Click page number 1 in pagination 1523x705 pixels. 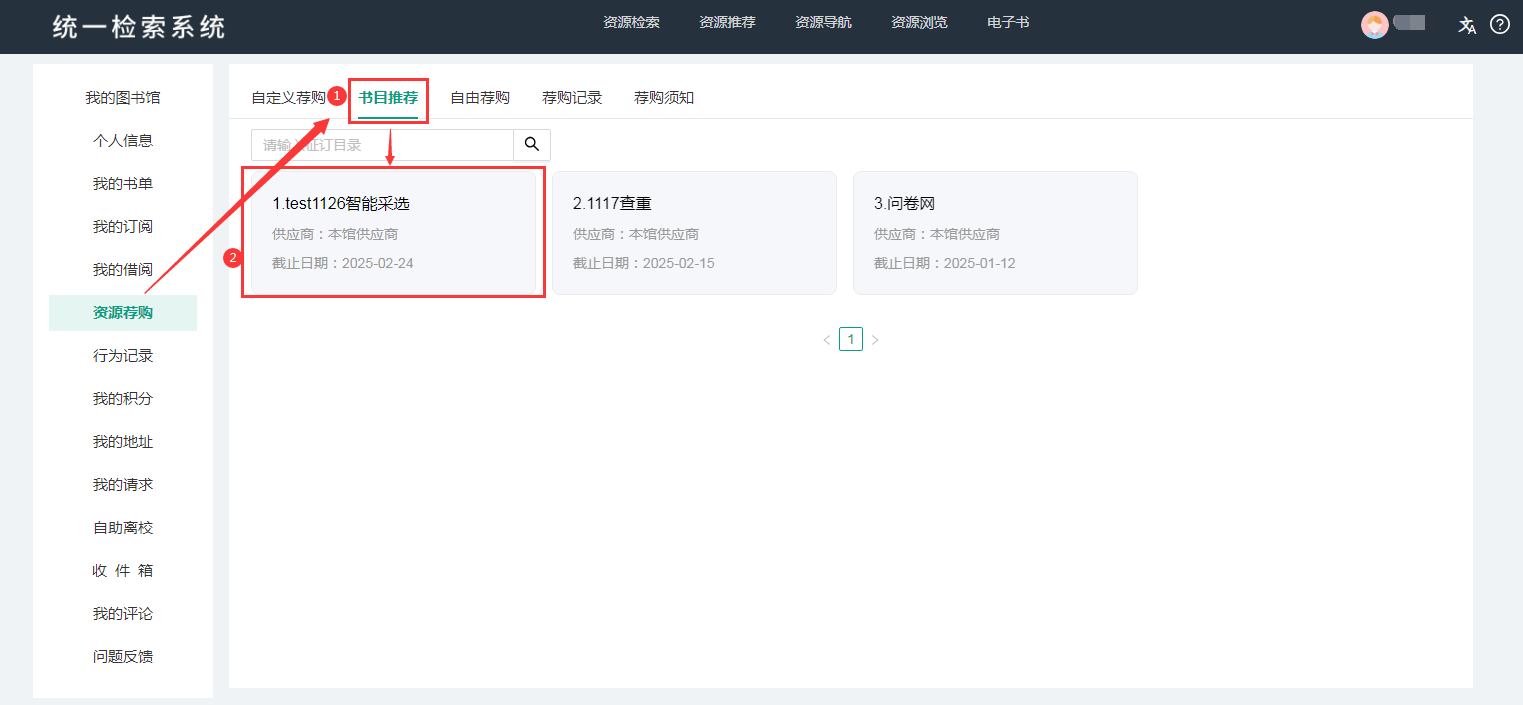point(850,339)
